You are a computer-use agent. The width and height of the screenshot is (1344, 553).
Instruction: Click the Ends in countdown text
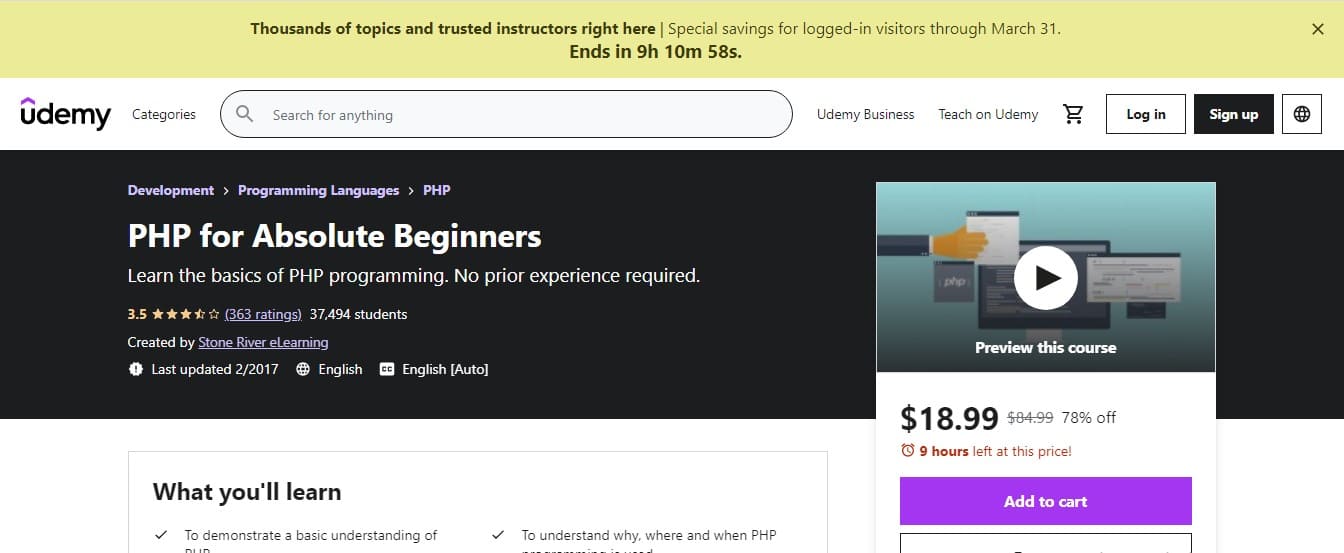point(656,51)
